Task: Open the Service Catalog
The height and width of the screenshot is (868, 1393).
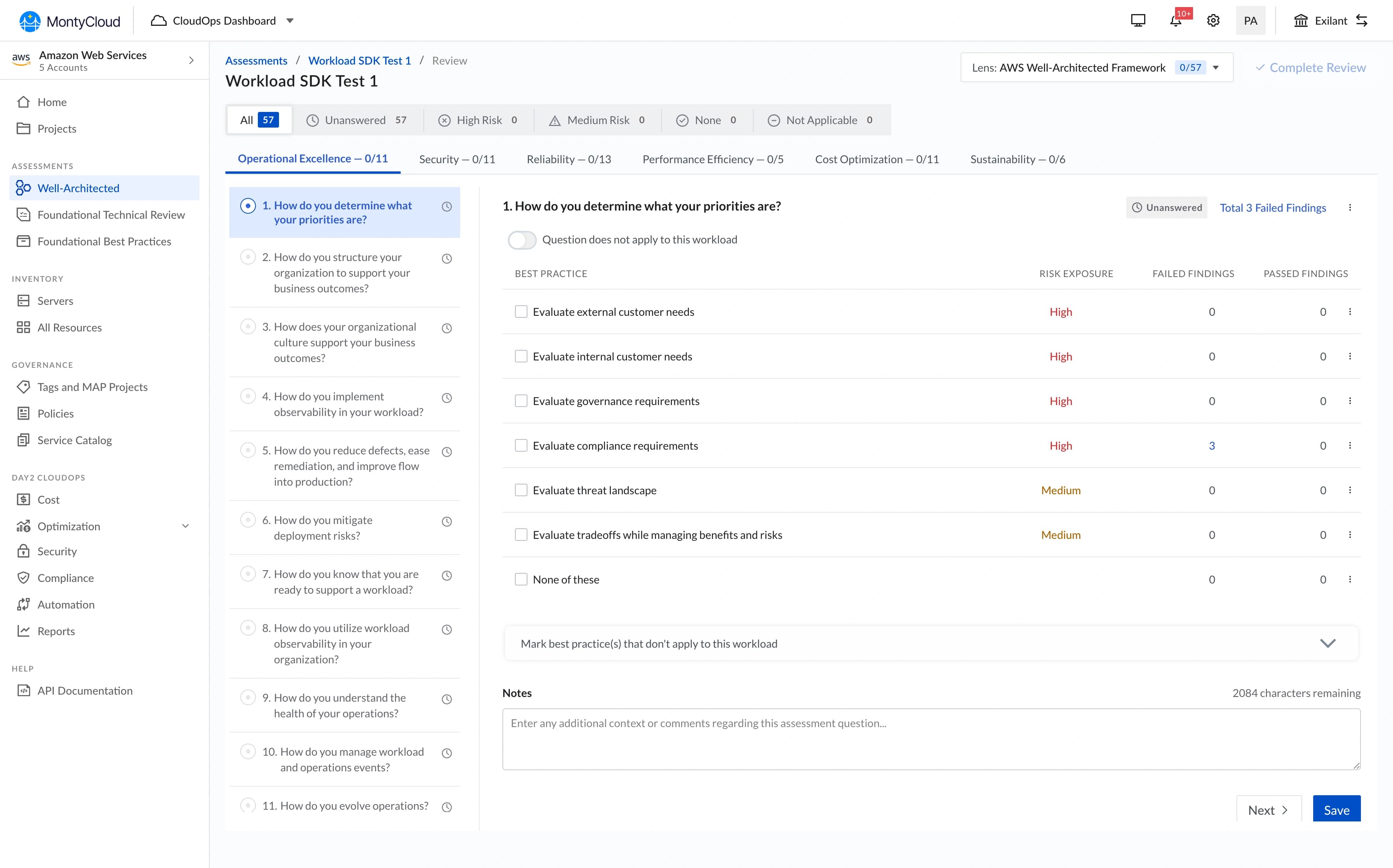Action: [x=75, y=440]
